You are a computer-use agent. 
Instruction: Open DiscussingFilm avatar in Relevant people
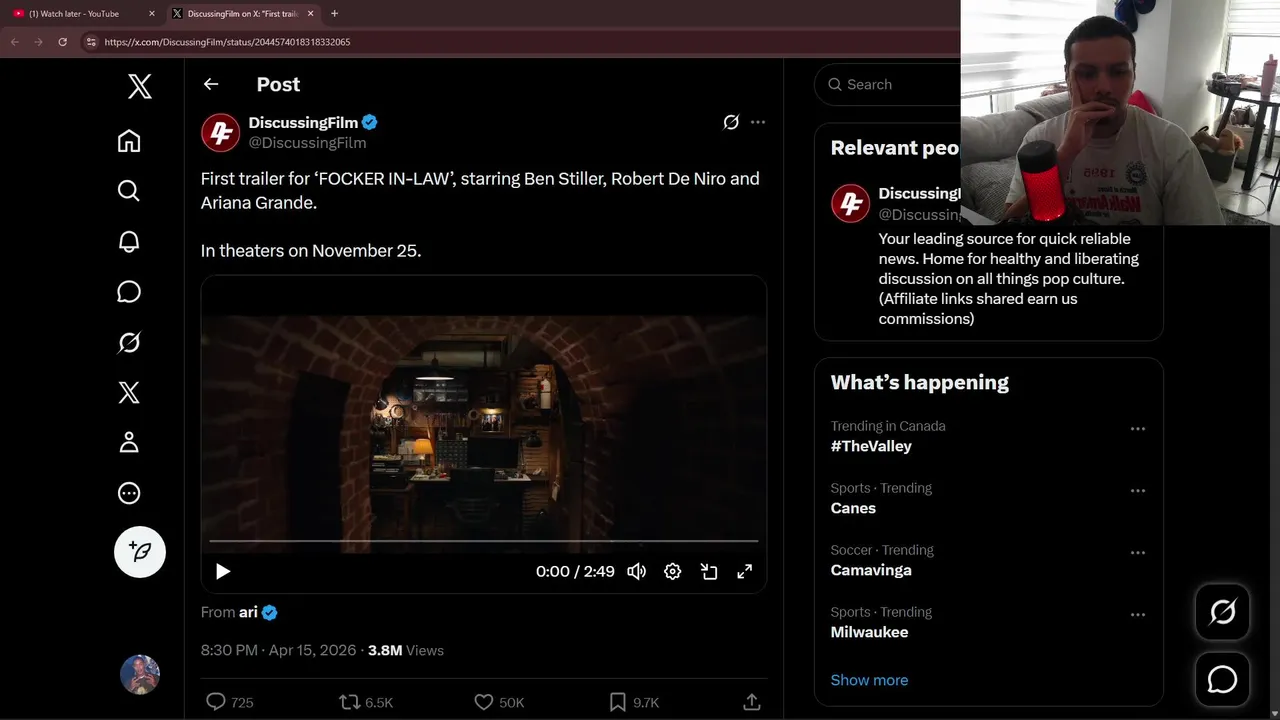point(850,203)
